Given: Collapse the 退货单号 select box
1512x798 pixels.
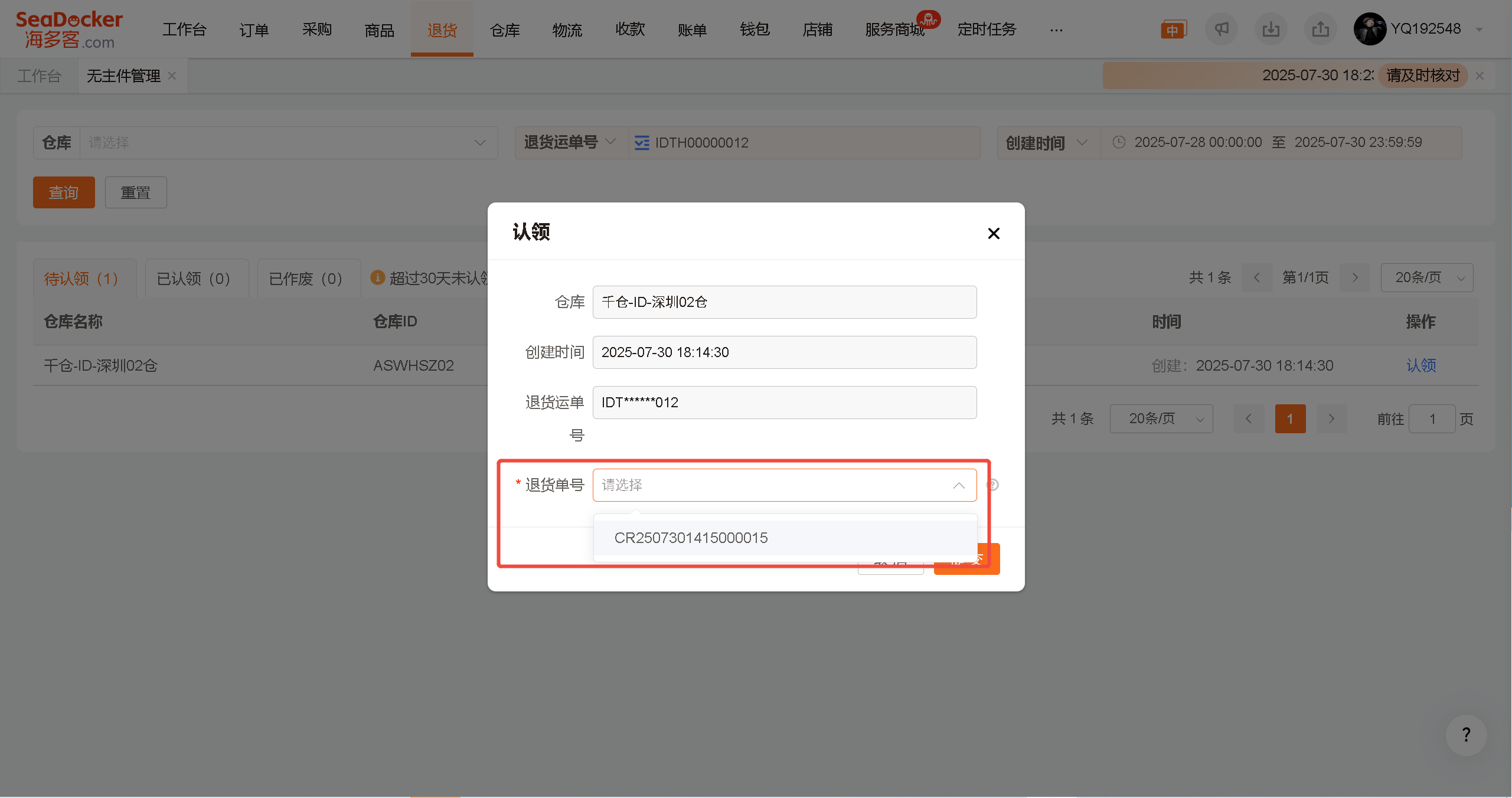Looking at the screenshot, I should click(959, 485).
